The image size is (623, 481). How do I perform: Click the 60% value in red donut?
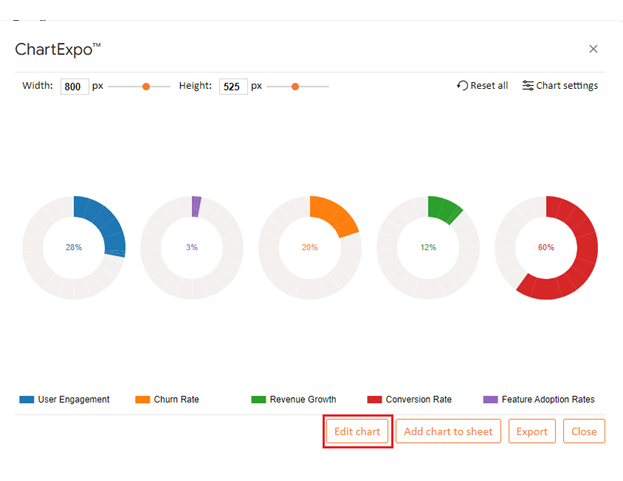point(546,247)
